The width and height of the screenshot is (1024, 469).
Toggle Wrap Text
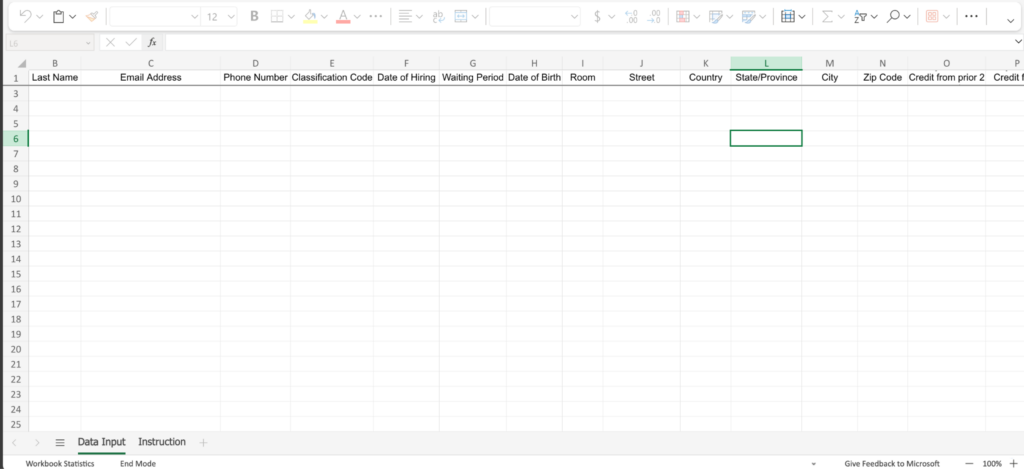pyautogui.click(x=438, y=16)
